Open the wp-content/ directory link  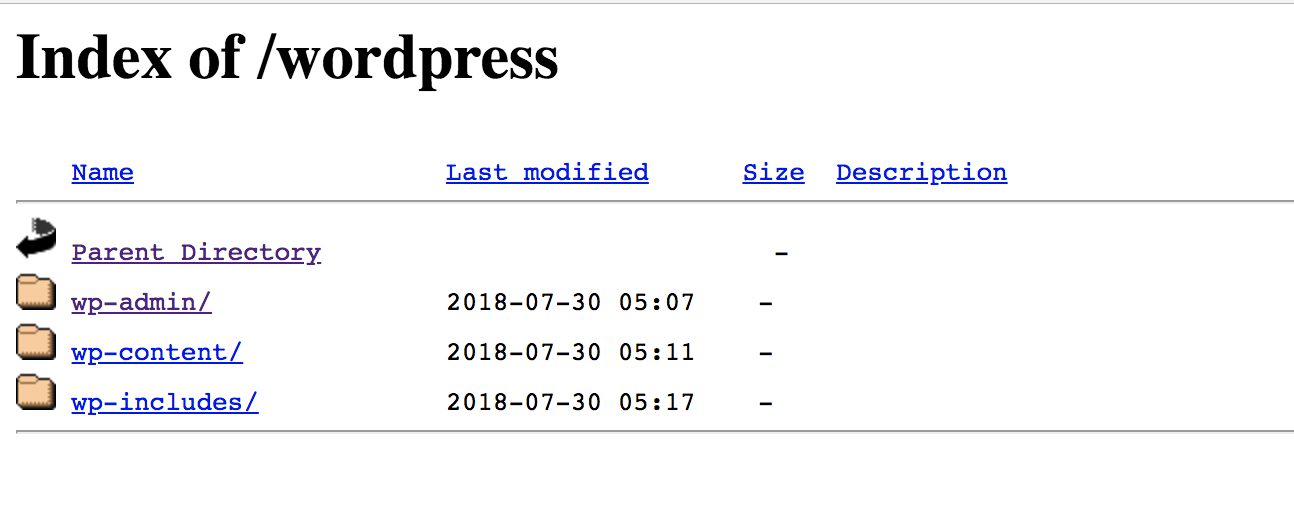coord(157,353)
